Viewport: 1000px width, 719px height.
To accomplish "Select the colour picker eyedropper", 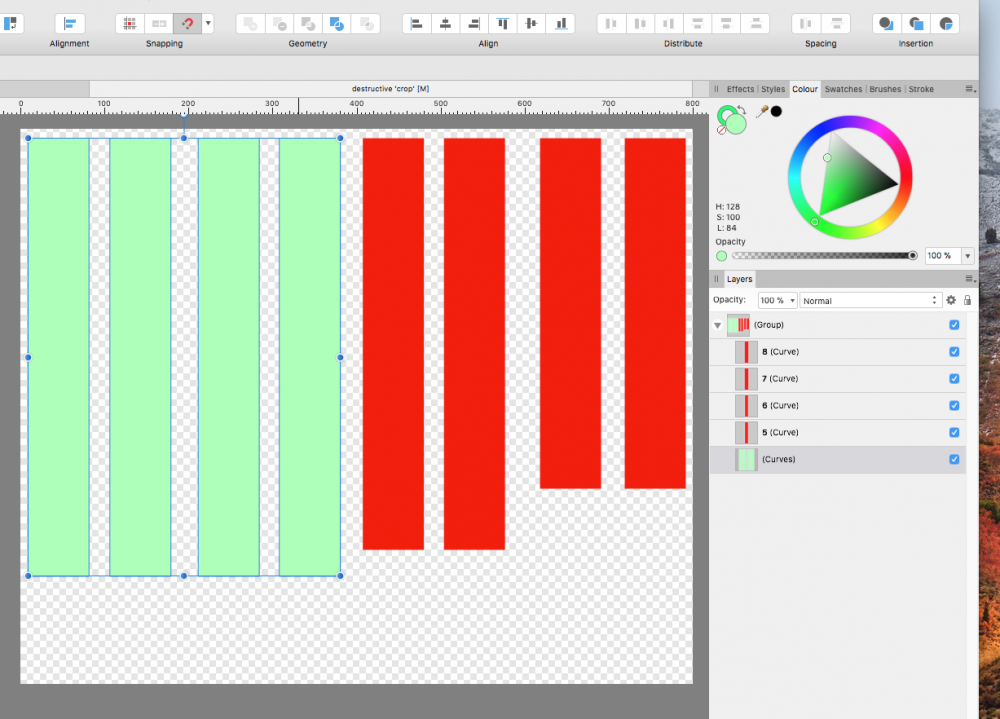I will 761,112.
